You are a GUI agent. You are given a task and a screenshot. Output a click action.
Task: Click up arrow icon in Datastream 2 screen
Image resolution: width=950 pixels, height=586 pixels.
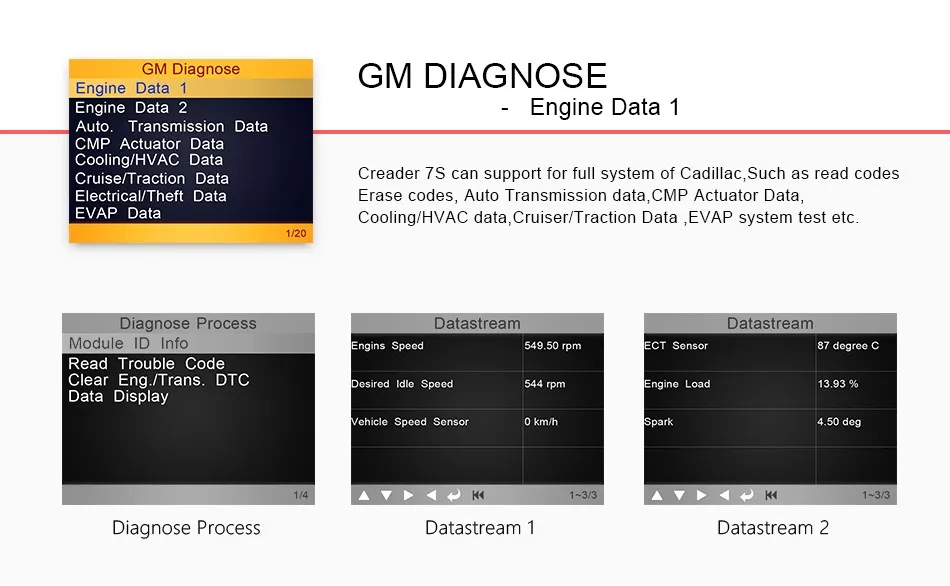pyautogui.click(x=657, y=495)
